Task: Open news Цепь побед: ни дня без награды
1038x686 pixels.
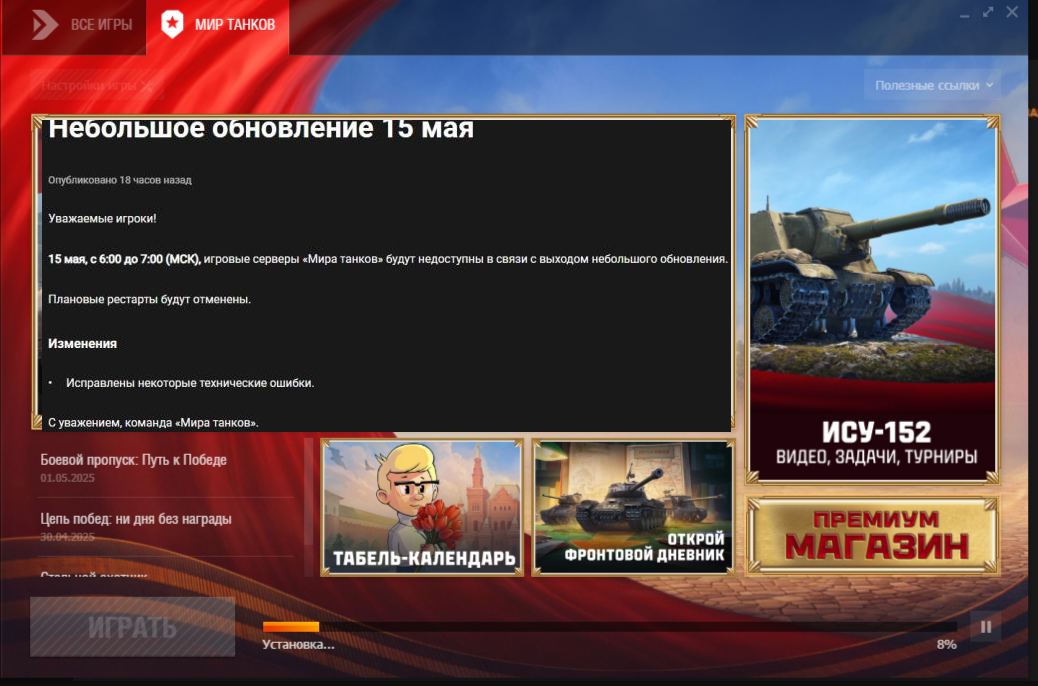Action: coord(136,518)
